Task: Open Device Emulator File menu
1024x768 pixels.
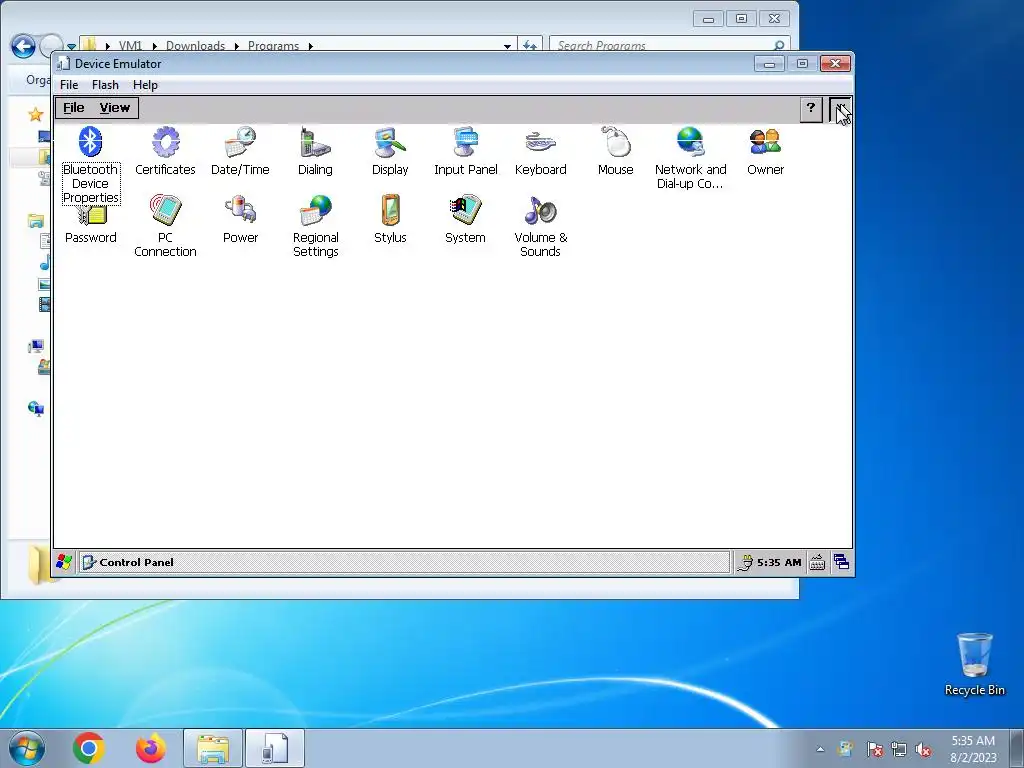Action: click(x=69, y=85)
